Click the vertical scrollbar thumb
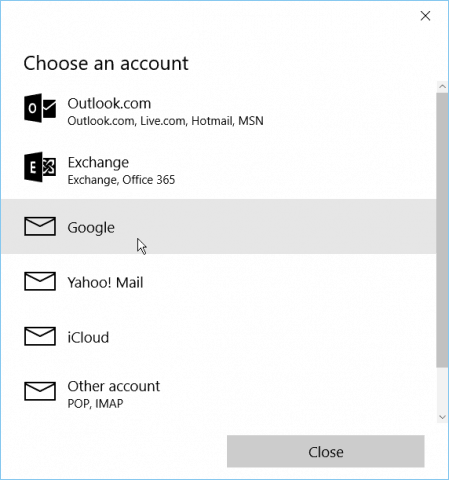 442,230
